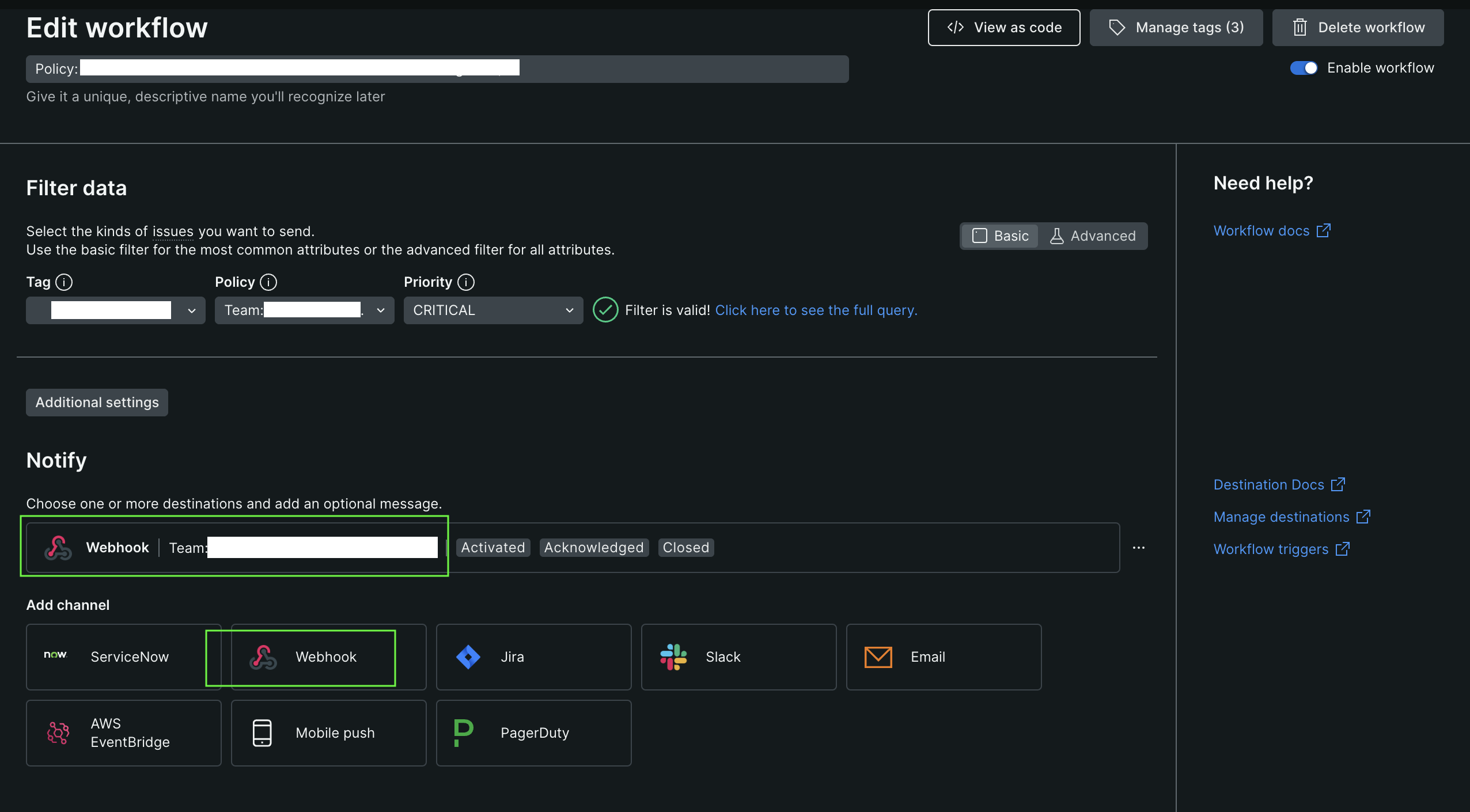Click the Tag info icon
The width and height of the screenshot is (1470, 812).
click(64, 282)
